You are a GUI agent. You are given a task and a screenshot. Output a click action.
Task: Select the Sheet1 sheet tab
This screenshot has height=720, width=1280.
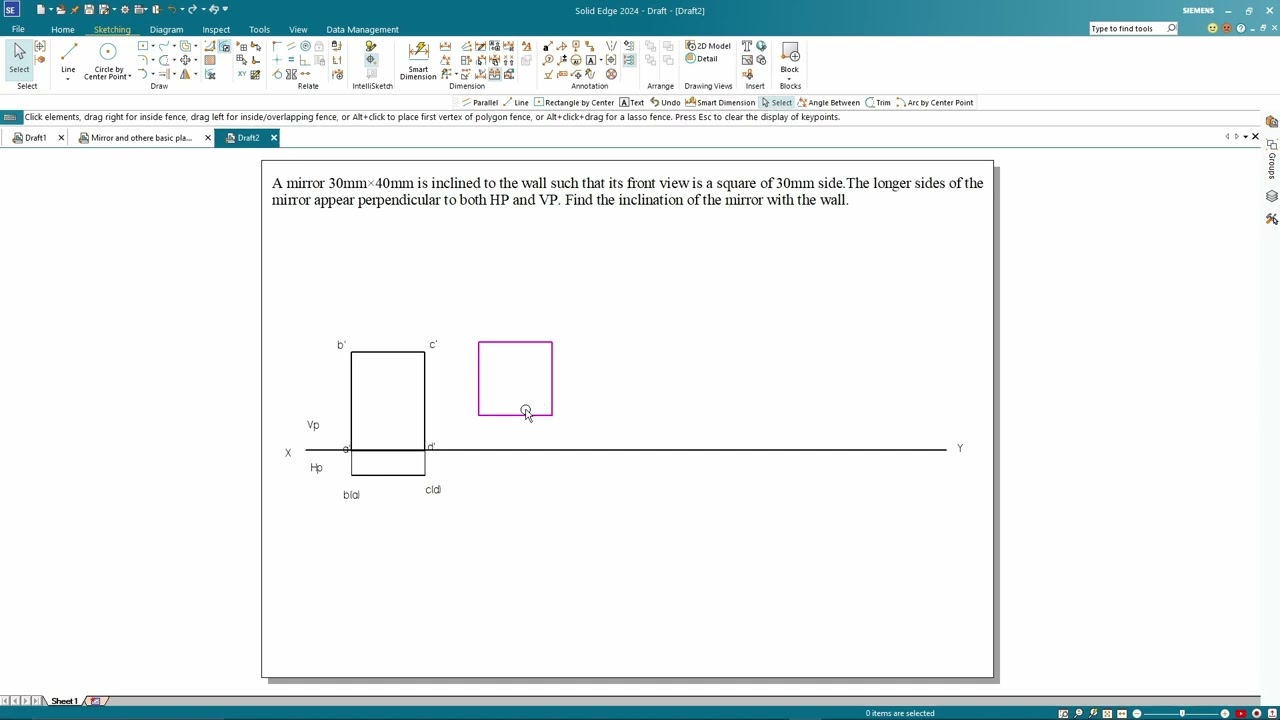[x=64, y=701]
